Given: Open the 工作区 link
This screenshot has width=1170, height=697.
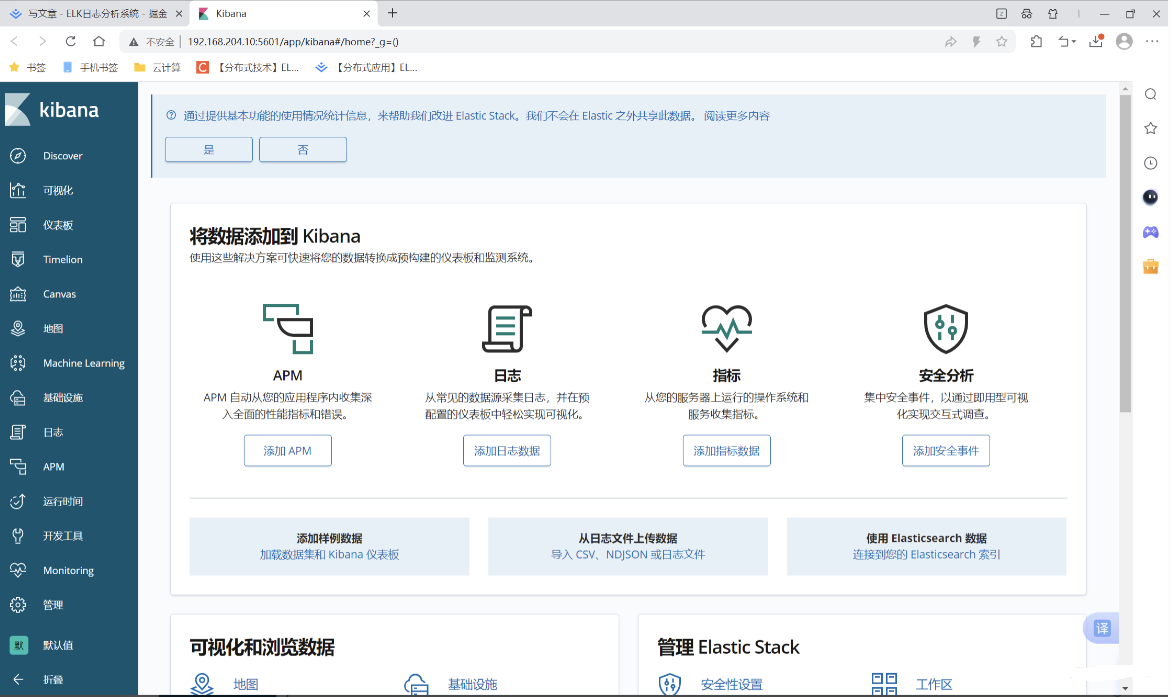Looking at the screenshot, I should [x=933, y=684].
